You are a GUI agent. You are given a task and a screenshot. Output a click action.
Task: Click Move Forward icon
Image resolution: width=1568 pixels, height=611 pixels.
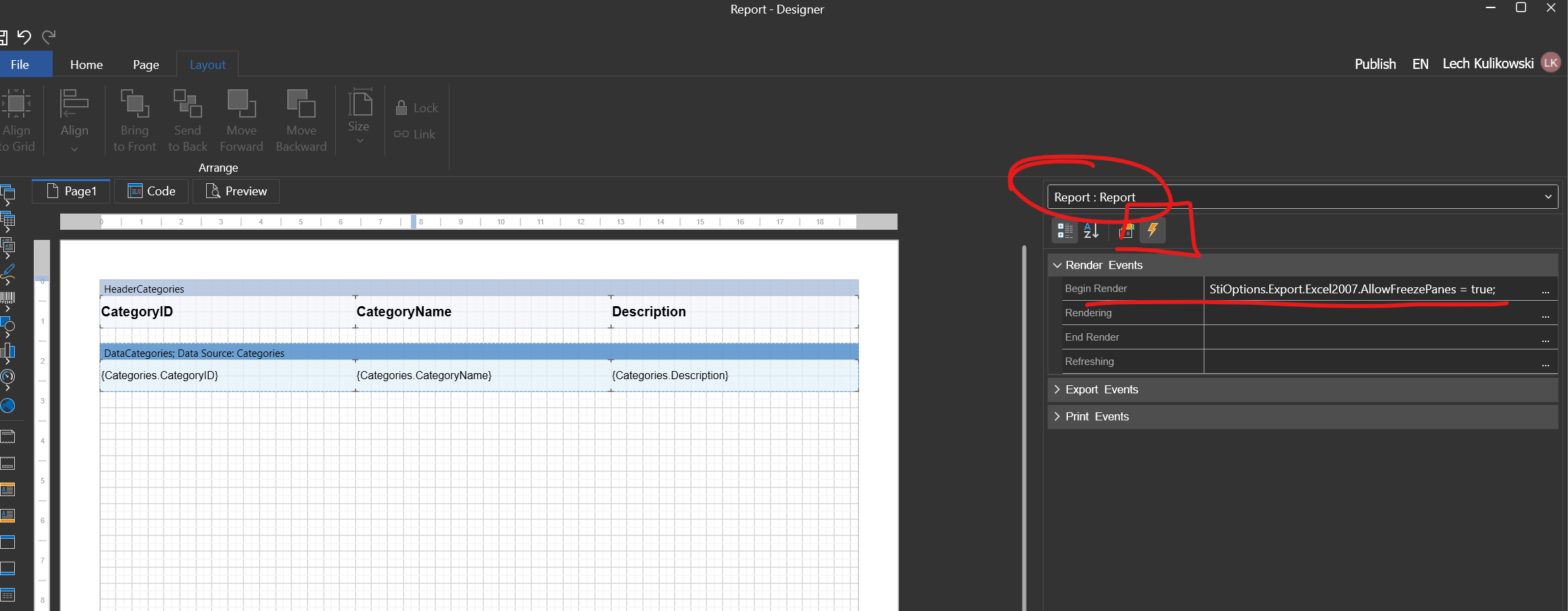tap(241, 103)
